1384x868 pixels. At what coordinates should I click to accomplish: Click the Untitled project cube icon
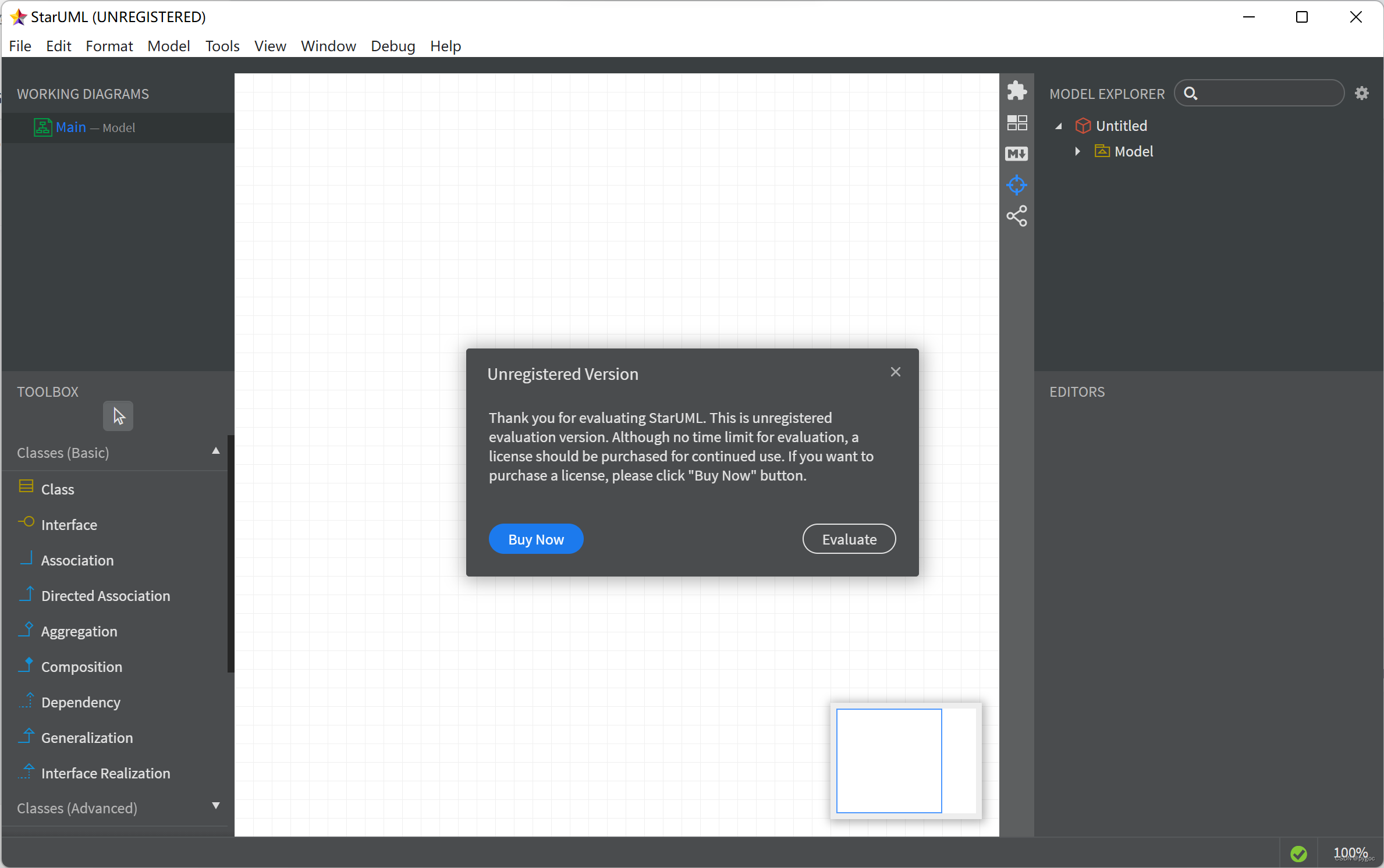point(1083,126)
